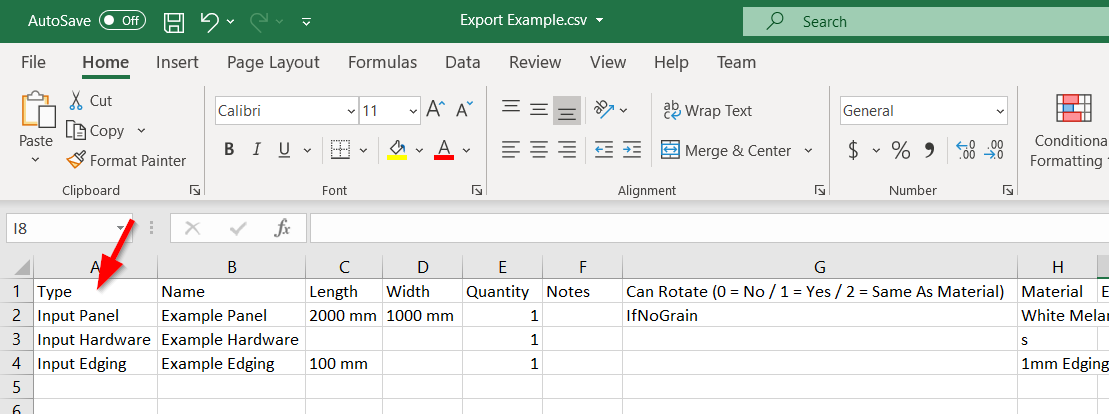Open the font name Calibri dropdown

coord(351,111)
